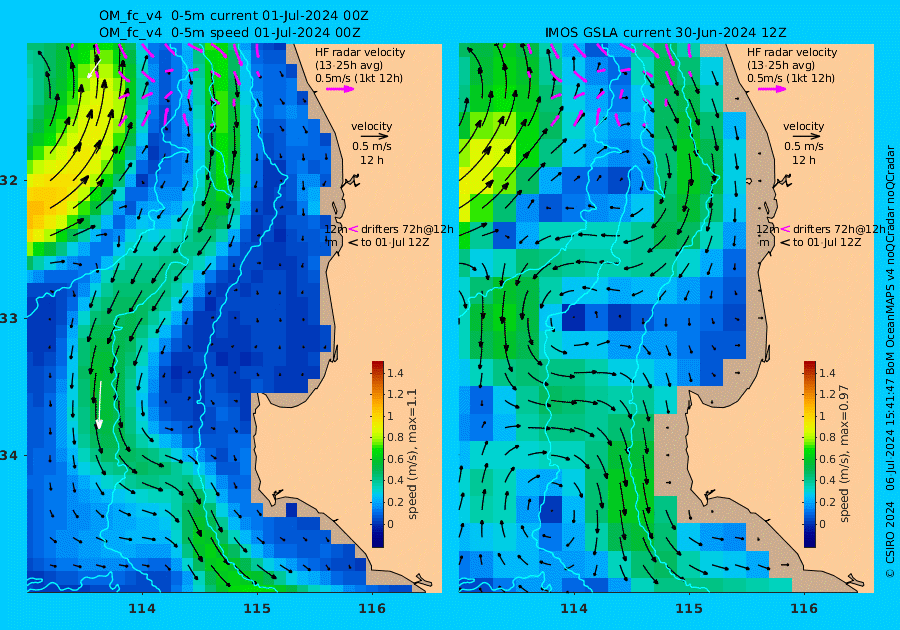Screen dimensions: 900x630
Task: Click the '© CSIRO 2024' vertical copyright text
Action: (x=890, y=539)
